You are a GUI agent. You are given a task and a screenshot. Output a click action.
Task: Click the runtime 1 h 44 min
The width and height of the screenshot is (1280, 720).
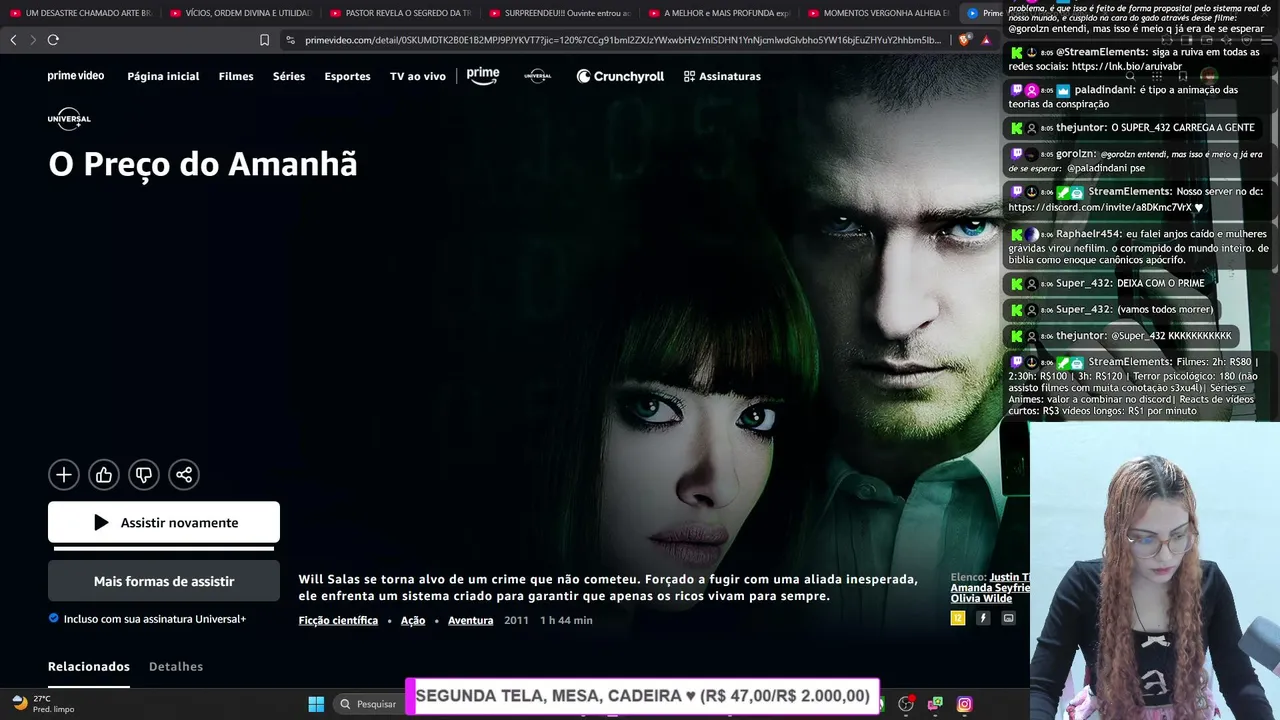[x=566, y=620]
